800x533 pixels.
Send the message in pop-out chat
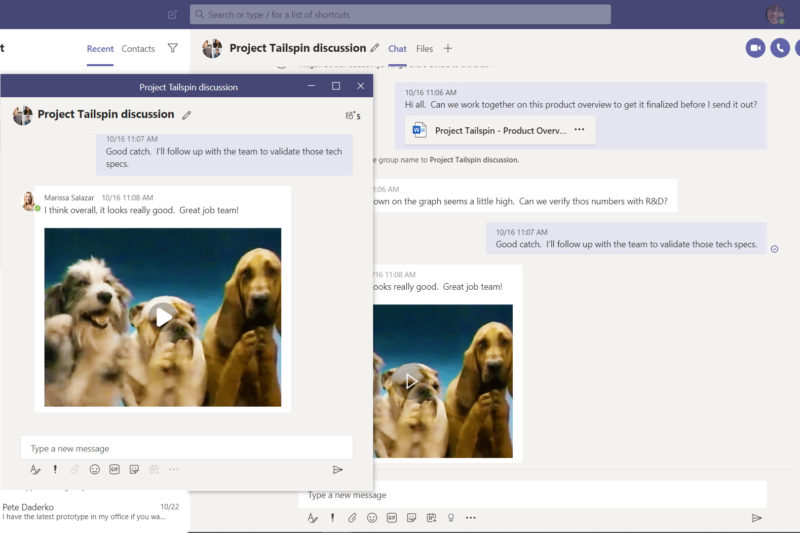coord(337,469)
